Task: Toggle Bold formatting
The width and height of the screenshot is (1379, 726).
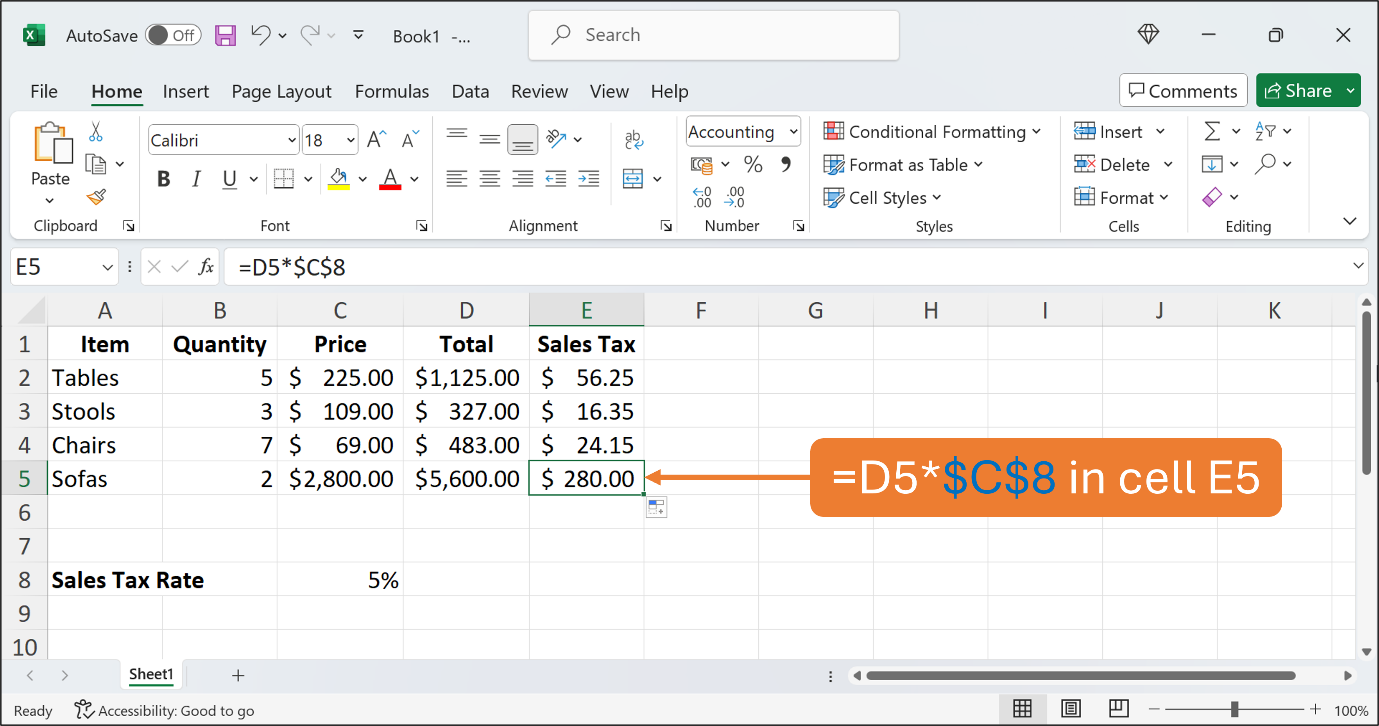Action: (164, 180)
